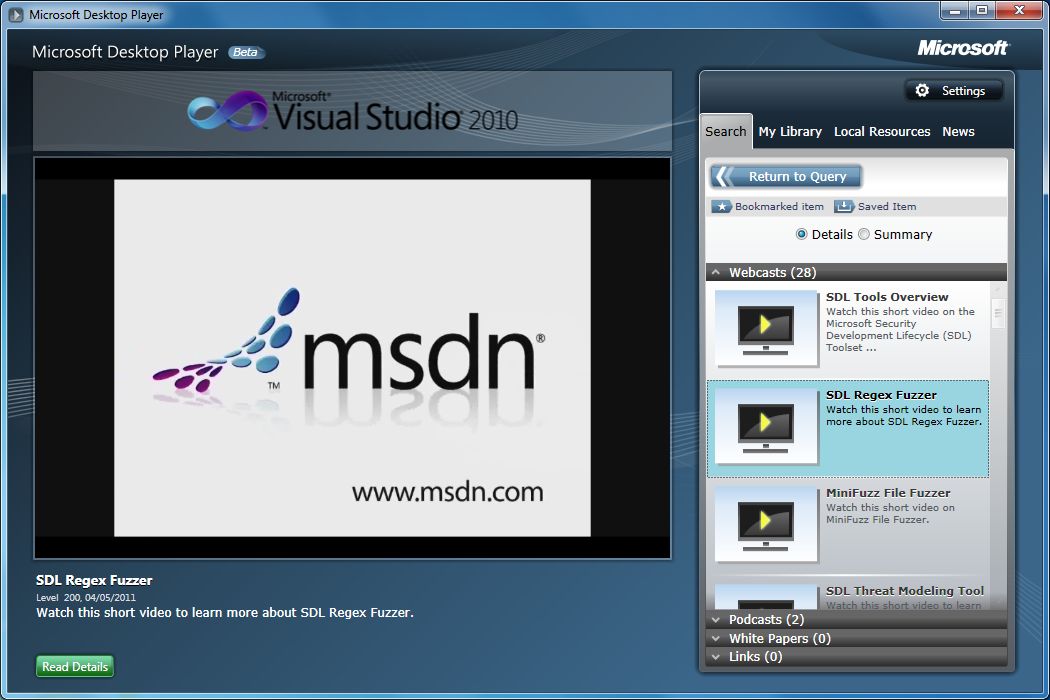The height and width of the screenshot is (700, 1050).
Task: Click the SDL Tools Overview title
Action: 887,297
